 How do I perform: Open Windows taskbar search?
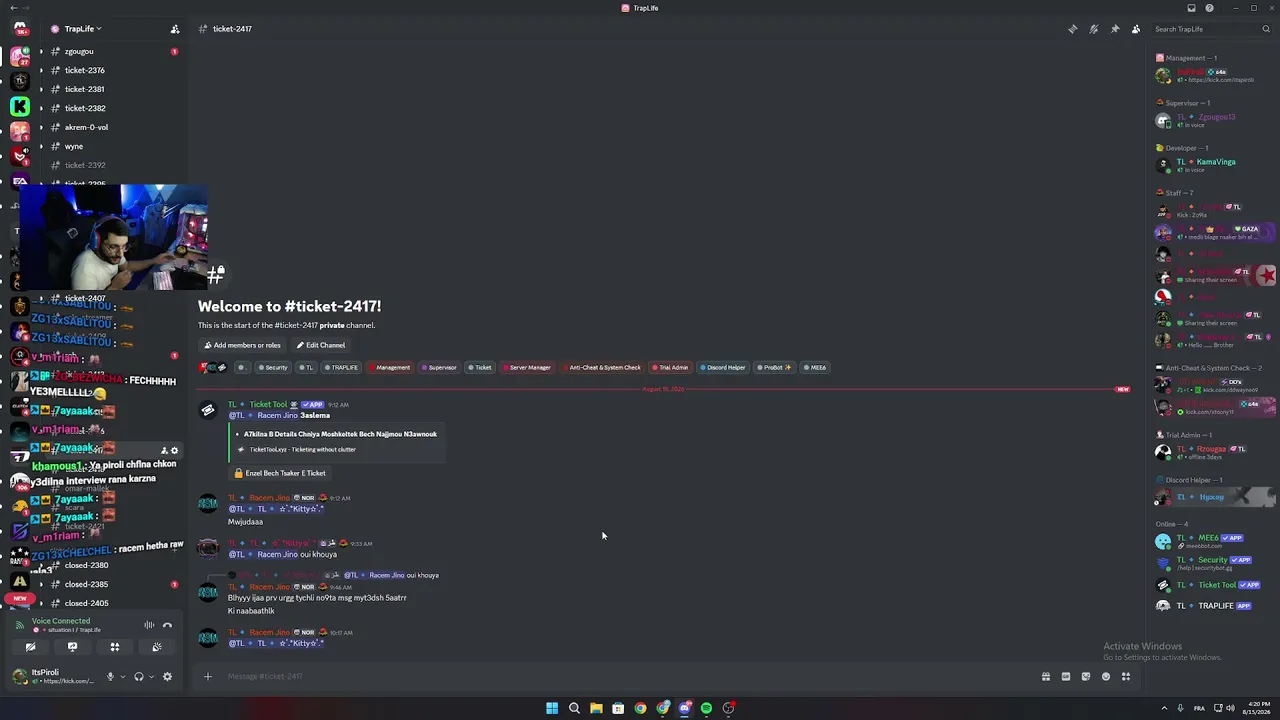(x=574, y=708)
